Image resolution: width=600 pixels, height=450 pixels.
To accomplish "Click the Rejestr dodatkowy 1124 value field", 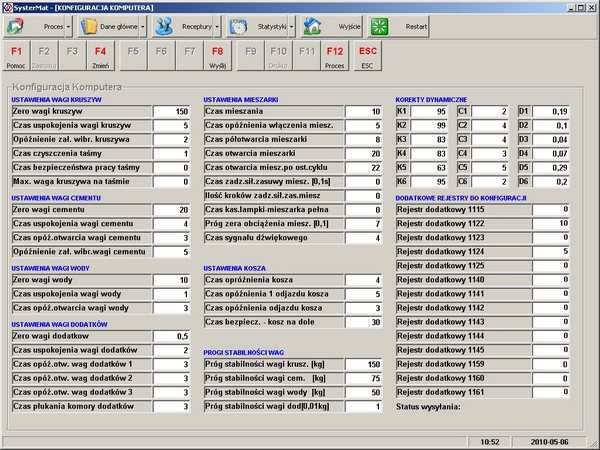I will 551,252.
